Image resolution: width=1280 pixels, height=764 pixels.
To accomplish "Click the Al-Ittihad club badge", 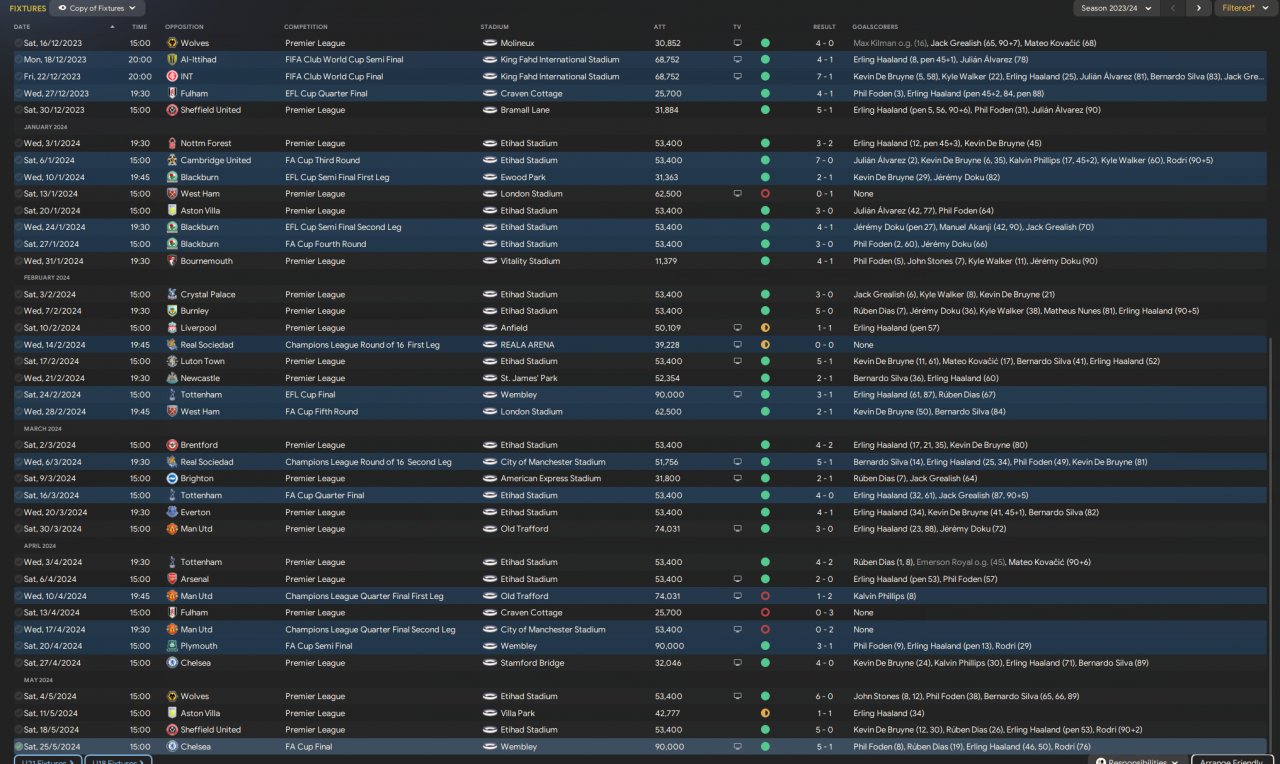I will coord(172,60).
